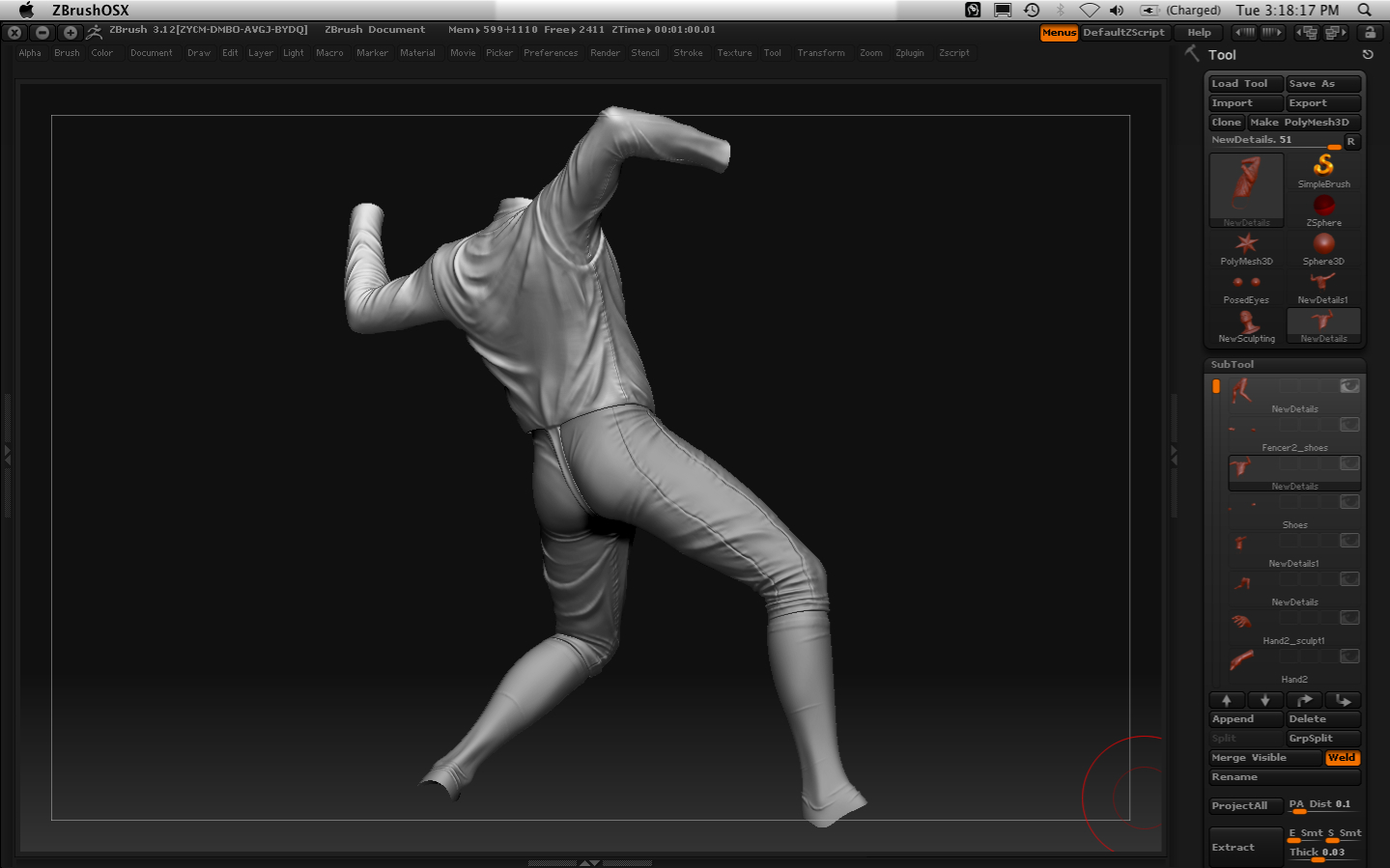Open Time Machine menu bar icon

[1032, 10]
